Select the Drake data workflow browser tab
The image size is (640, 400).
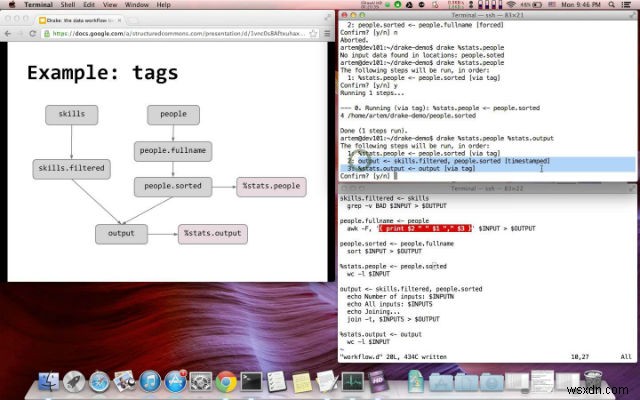click(80, 19)
